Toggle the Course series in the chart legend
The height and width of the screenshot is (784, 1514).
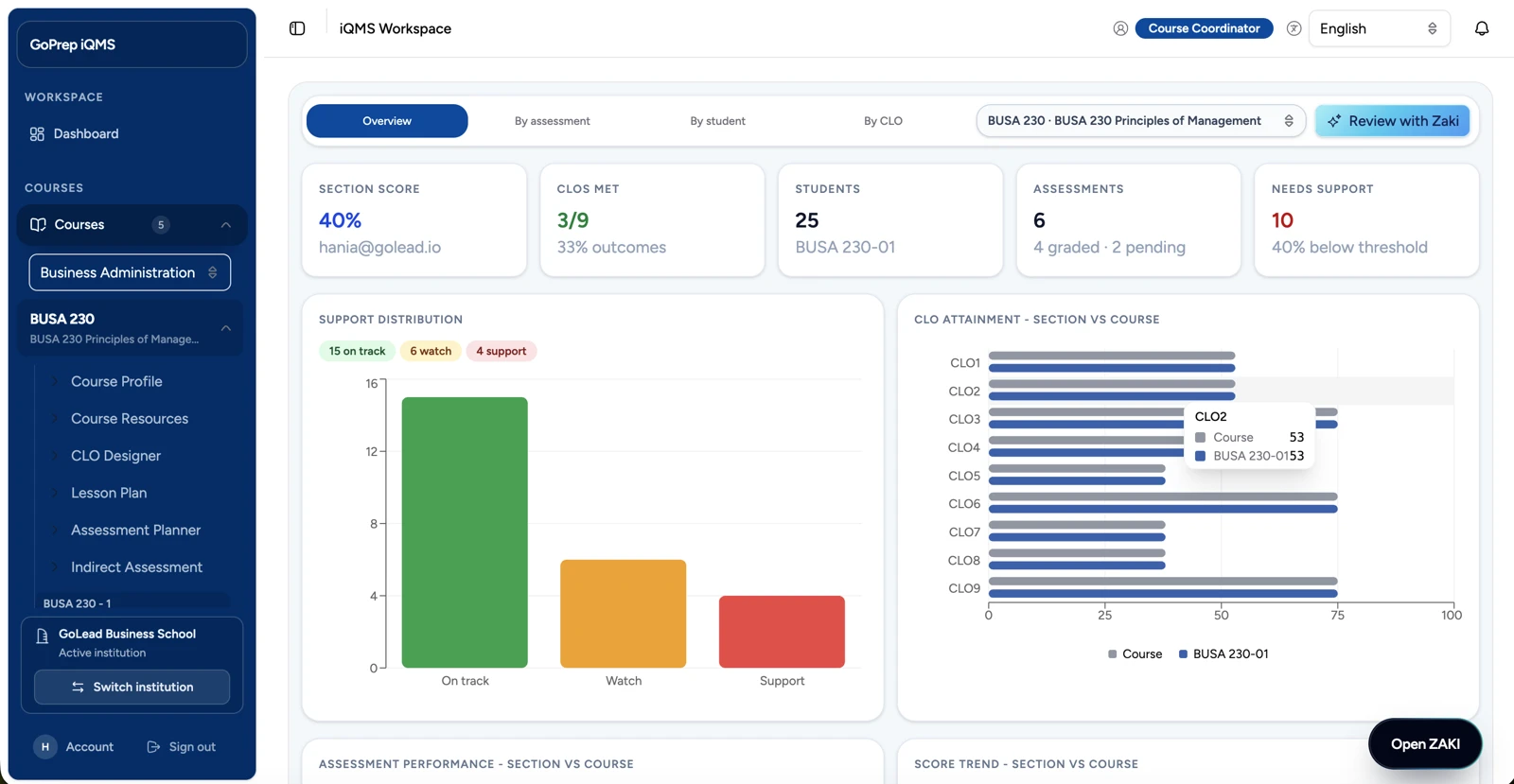[1135, 654]
